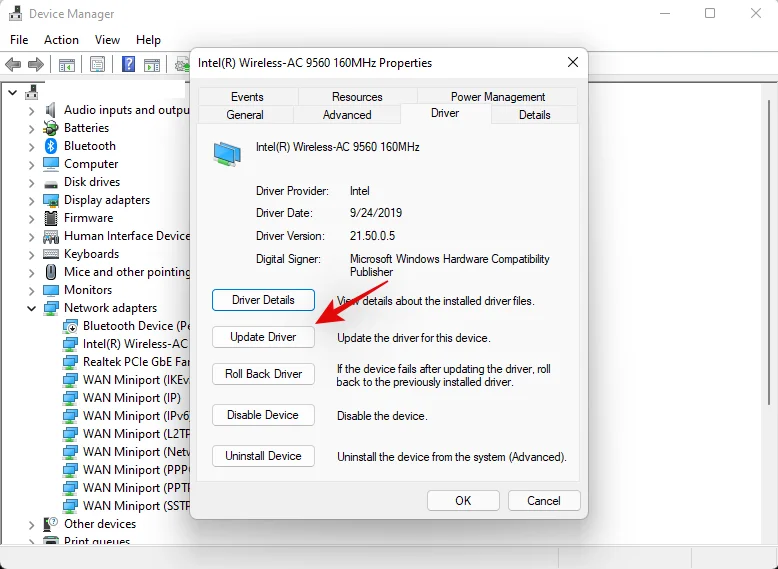Select the Disk drives category icon
The height and width of the screenshot is (569, 778).
51,183
